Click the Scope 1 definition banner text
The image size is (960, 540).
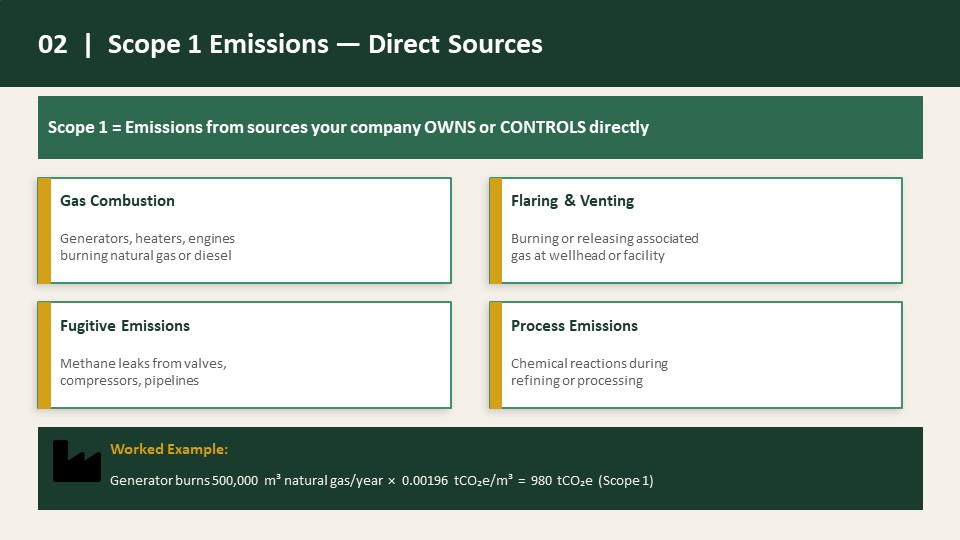[x=348, y=127]
